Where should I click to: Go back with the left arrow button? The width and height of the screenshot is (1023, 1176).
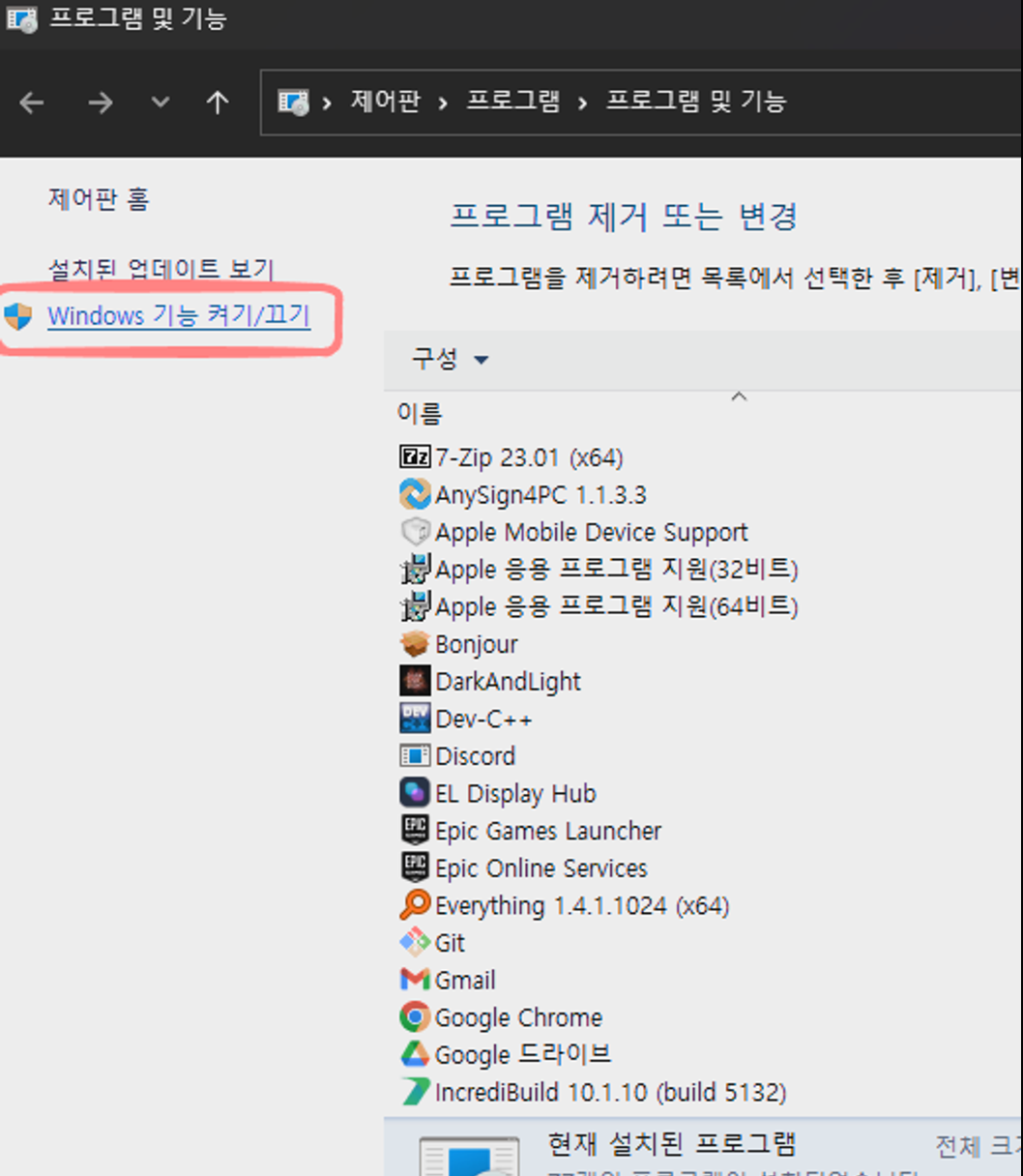[32, 102]
